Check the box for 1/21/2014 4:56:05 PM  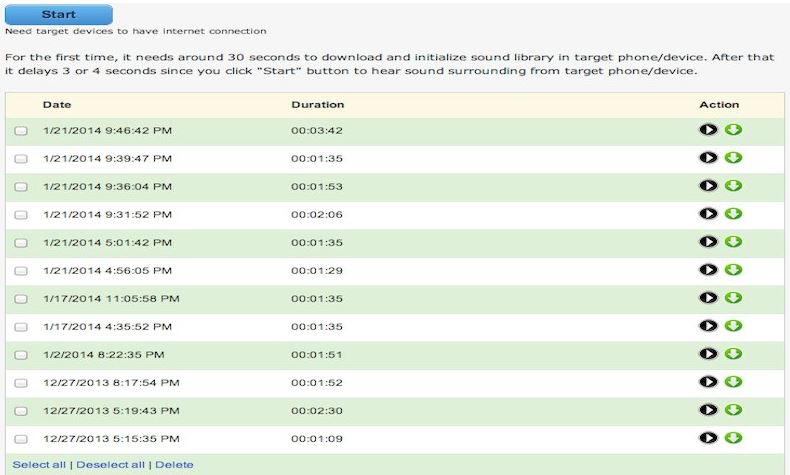tap(21, 271)
